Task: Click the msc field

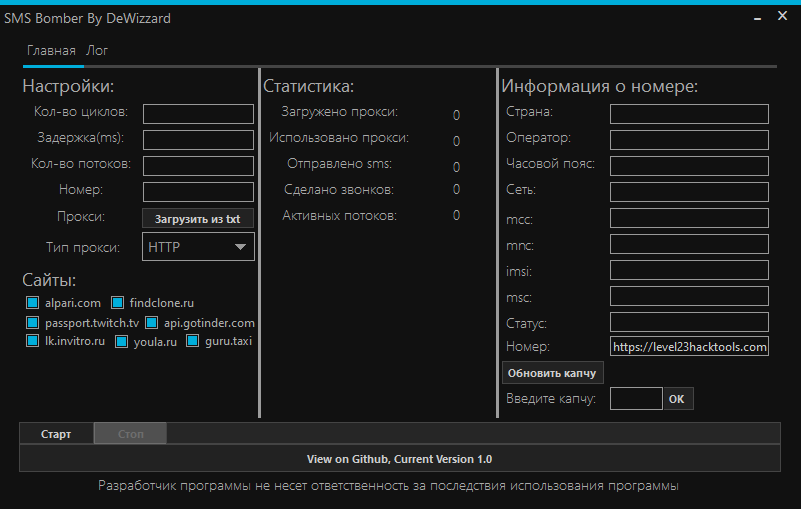Action: pos(689,296)
